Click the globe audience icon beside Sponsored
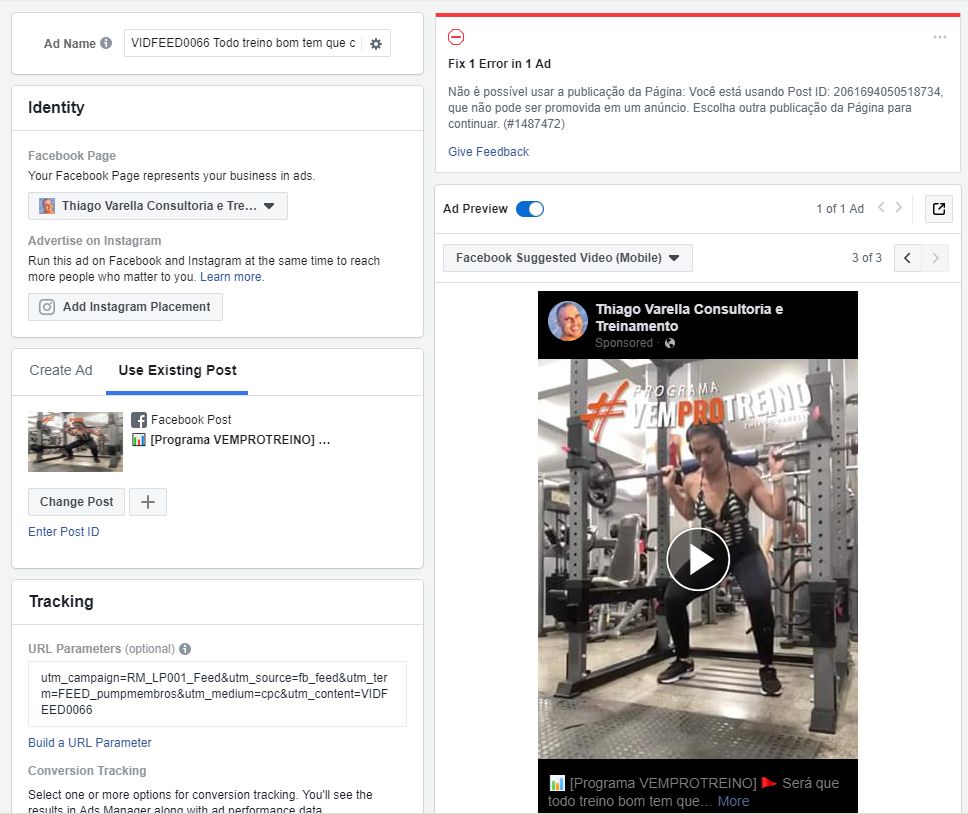This screenshot has height=814, width=968. [670, 343]
